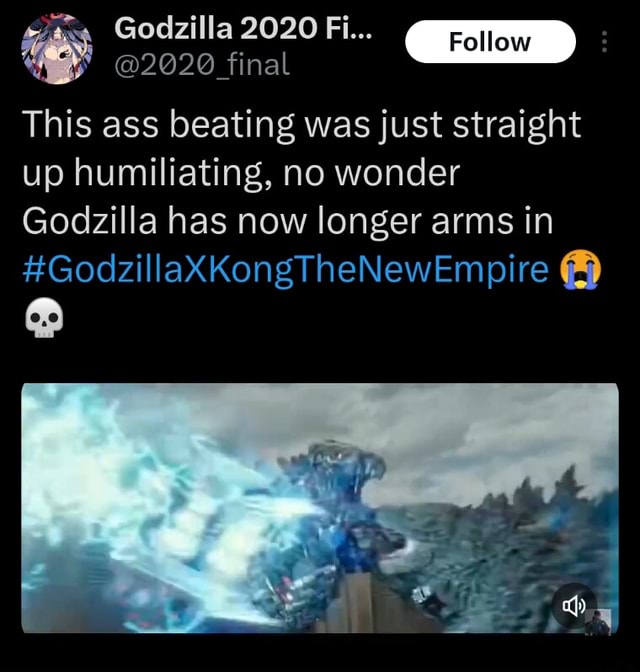Toggle the video sound speaker icon
This screenshot has height=672, width=640.
point(574,605)
